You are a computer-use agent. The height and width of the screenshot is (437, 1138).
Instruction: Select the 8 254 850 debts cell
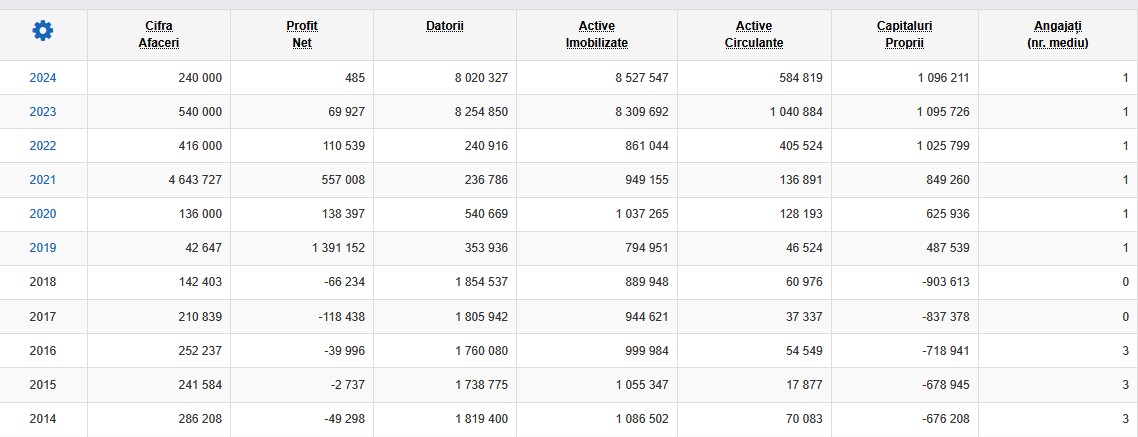coord(445,112)
